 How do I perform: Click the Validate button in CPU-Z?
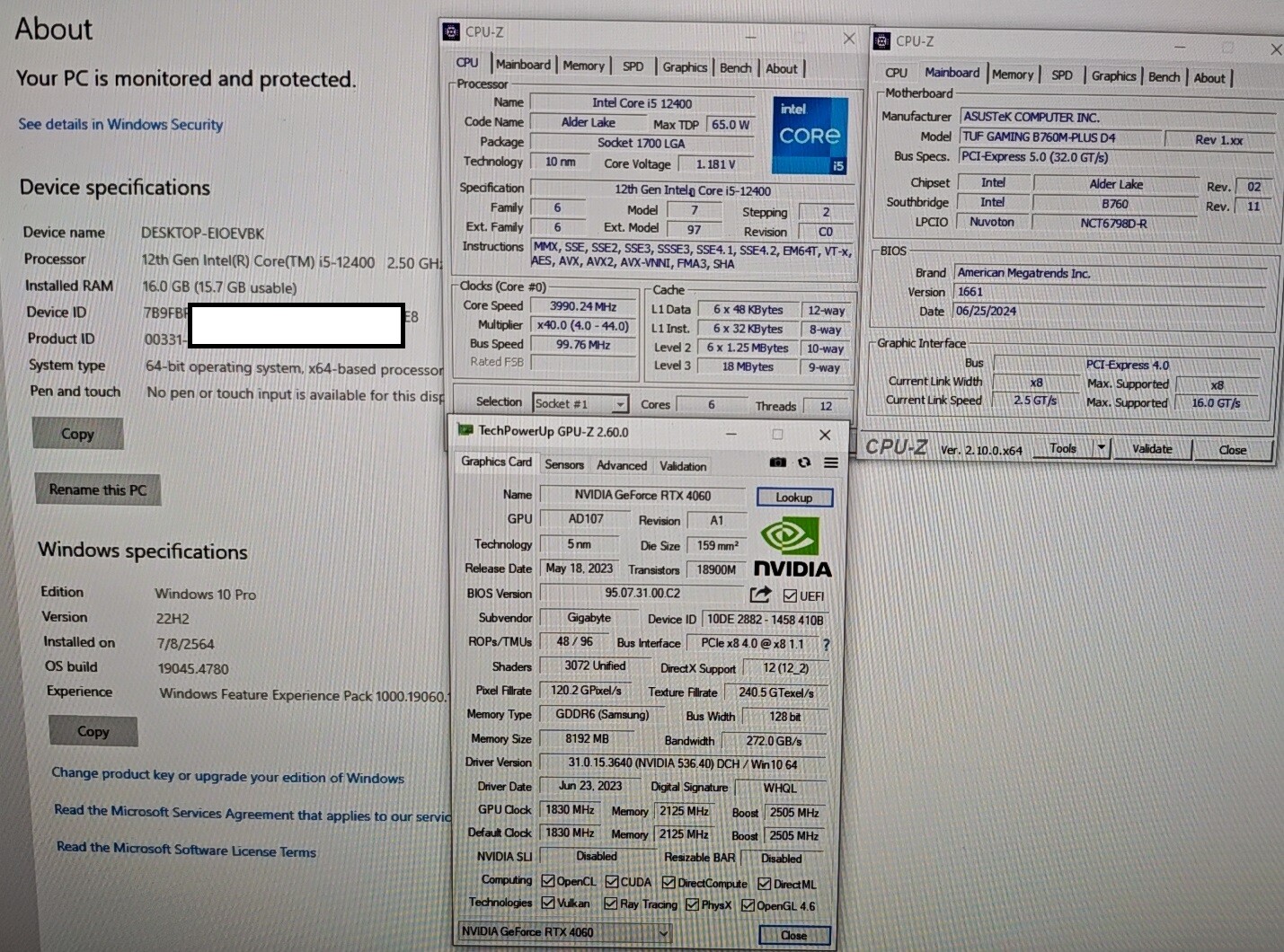tap(1152, 449)
